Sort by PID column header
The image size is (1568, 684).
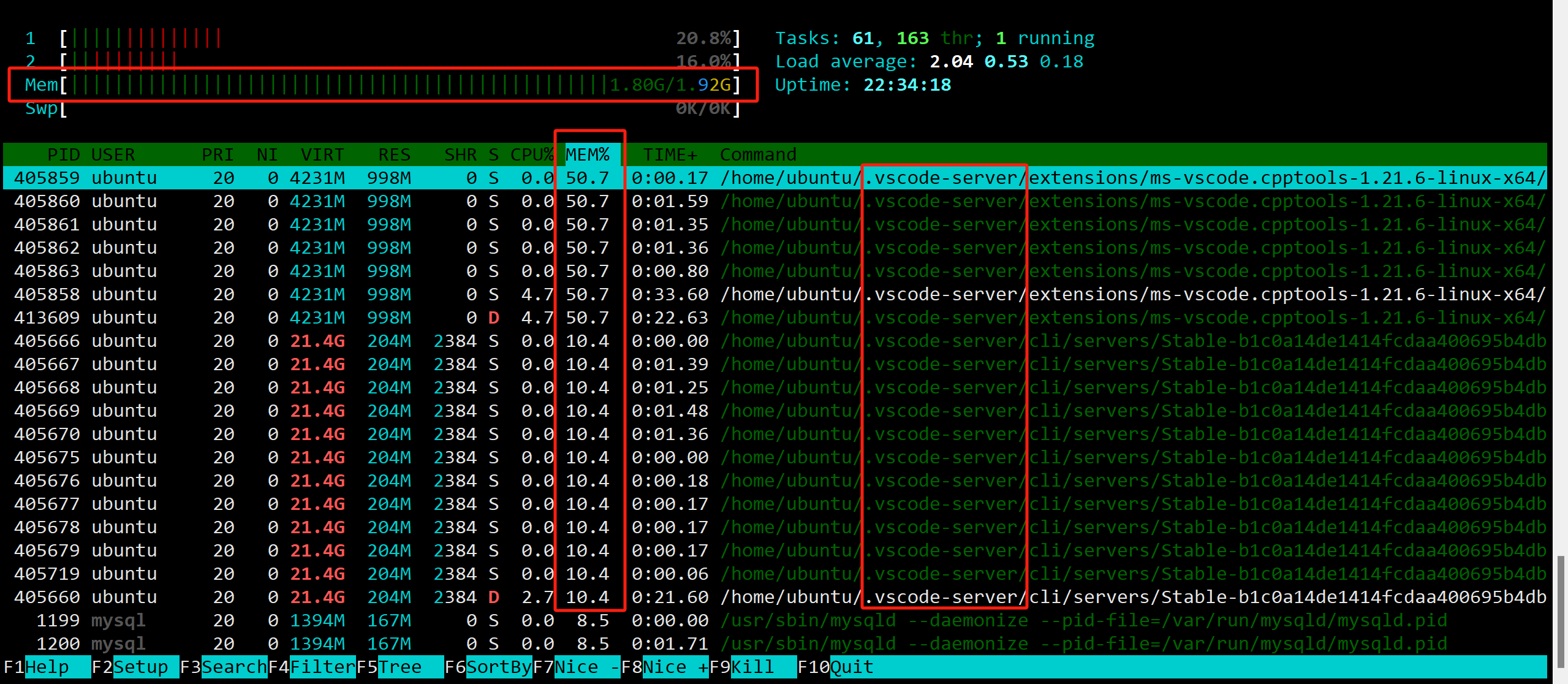(64, 154)
